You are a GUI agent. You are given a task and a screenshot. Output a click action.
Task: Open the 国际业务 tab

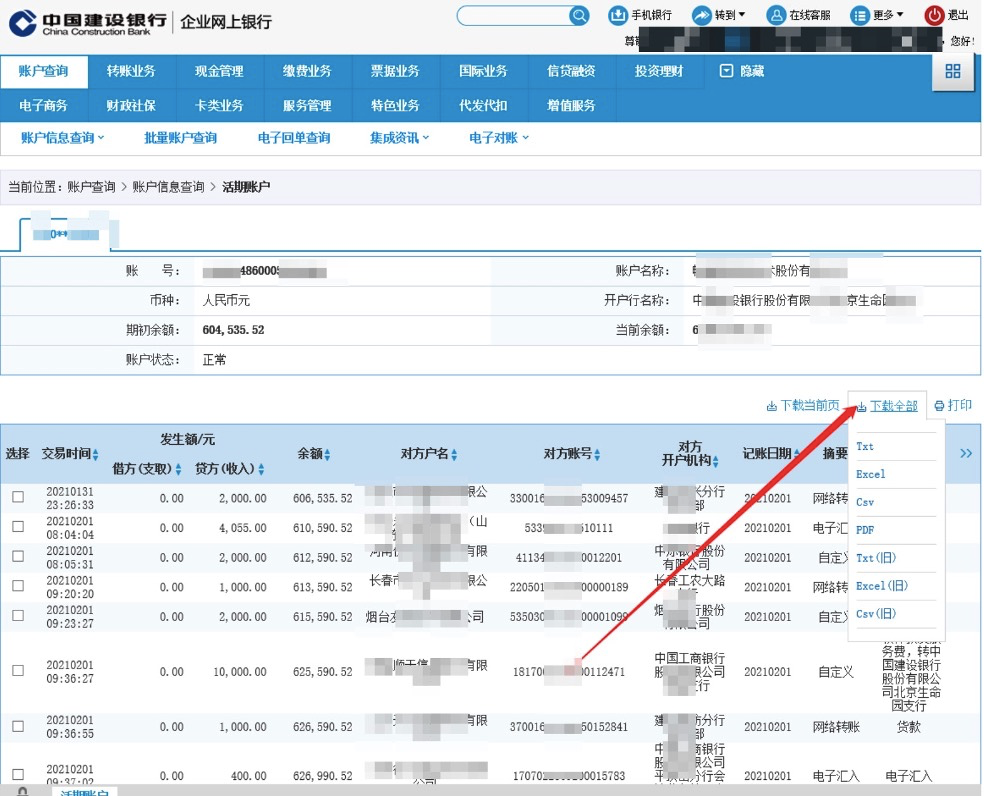pyautogui.click(x=483, y=71)
